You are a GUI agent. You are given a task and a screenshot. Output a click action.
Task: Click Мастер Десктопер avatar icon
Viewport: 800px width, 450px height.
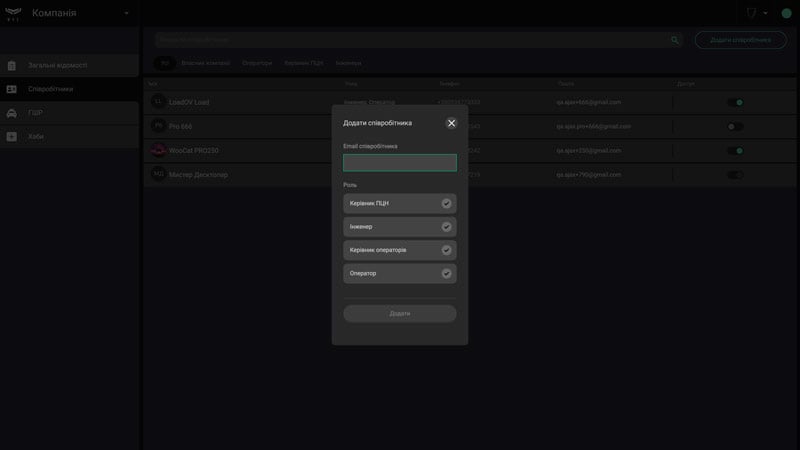158,174
